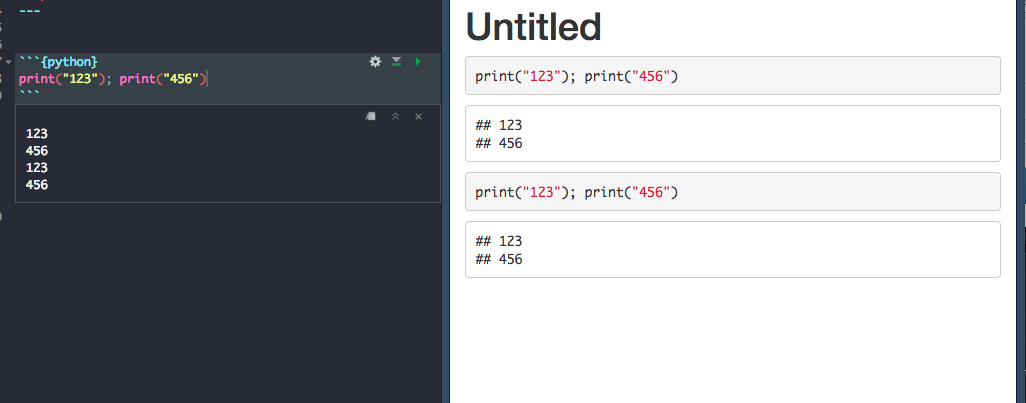
Task: Place cursor in print("123"); print("456") editor line
Action: (113, 79)
